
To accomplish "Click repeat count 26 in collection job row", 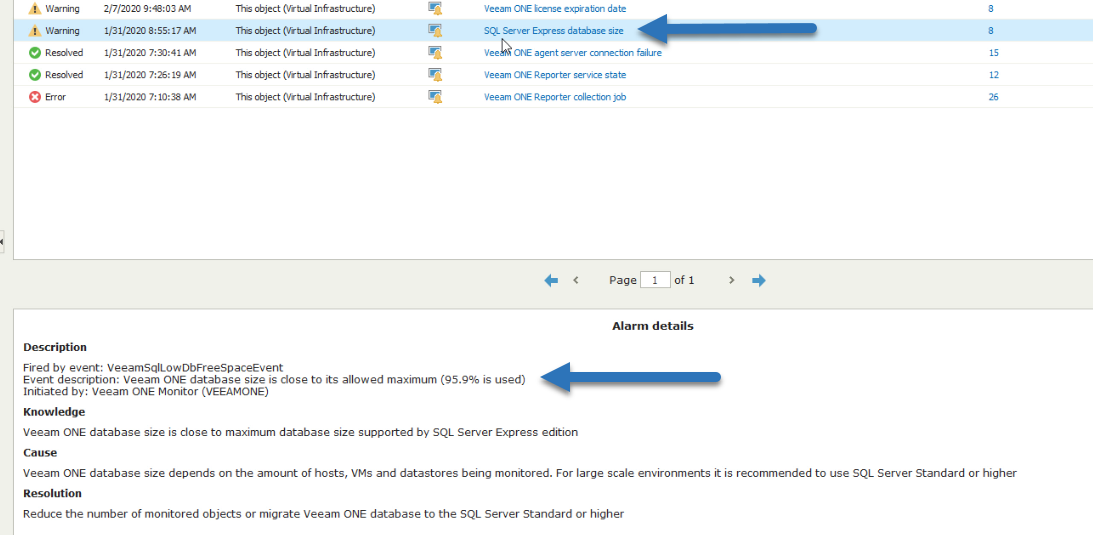I will 993,97.
